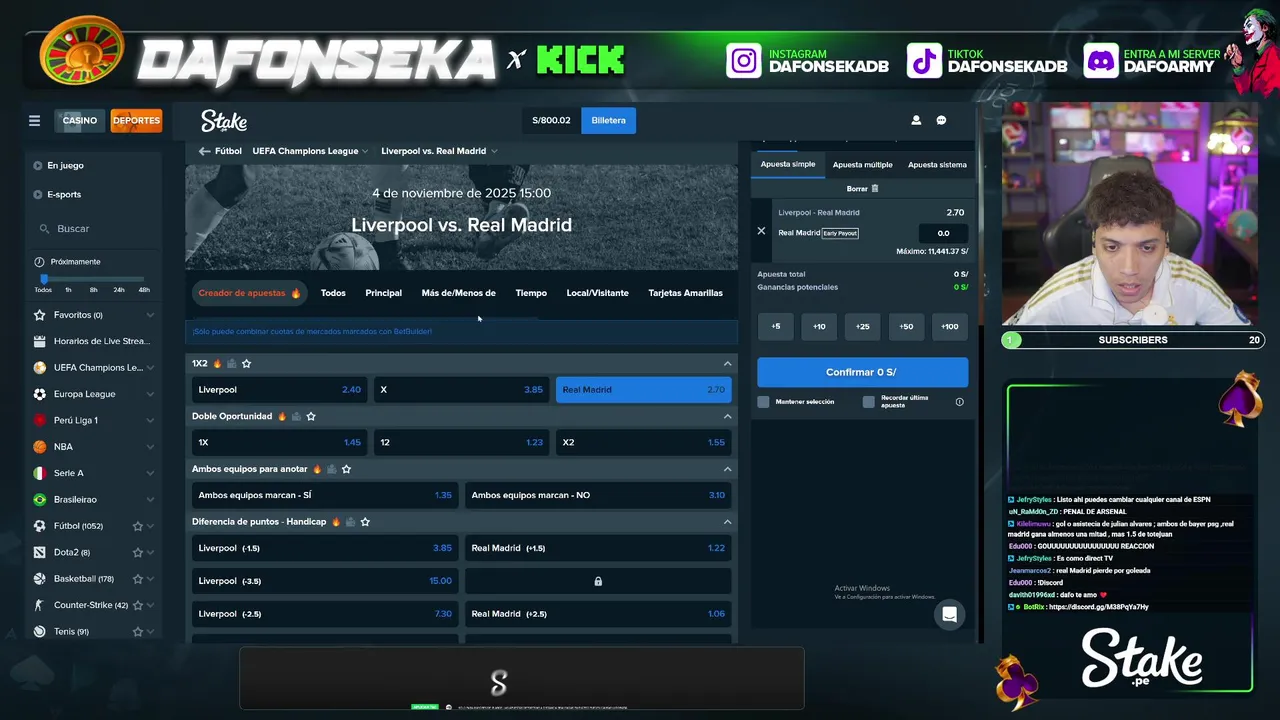Image resolution: width=1280 pixels, height=720 pixels.
Task: Check the Recordar última apuesta checkbox
Action: 869,402
